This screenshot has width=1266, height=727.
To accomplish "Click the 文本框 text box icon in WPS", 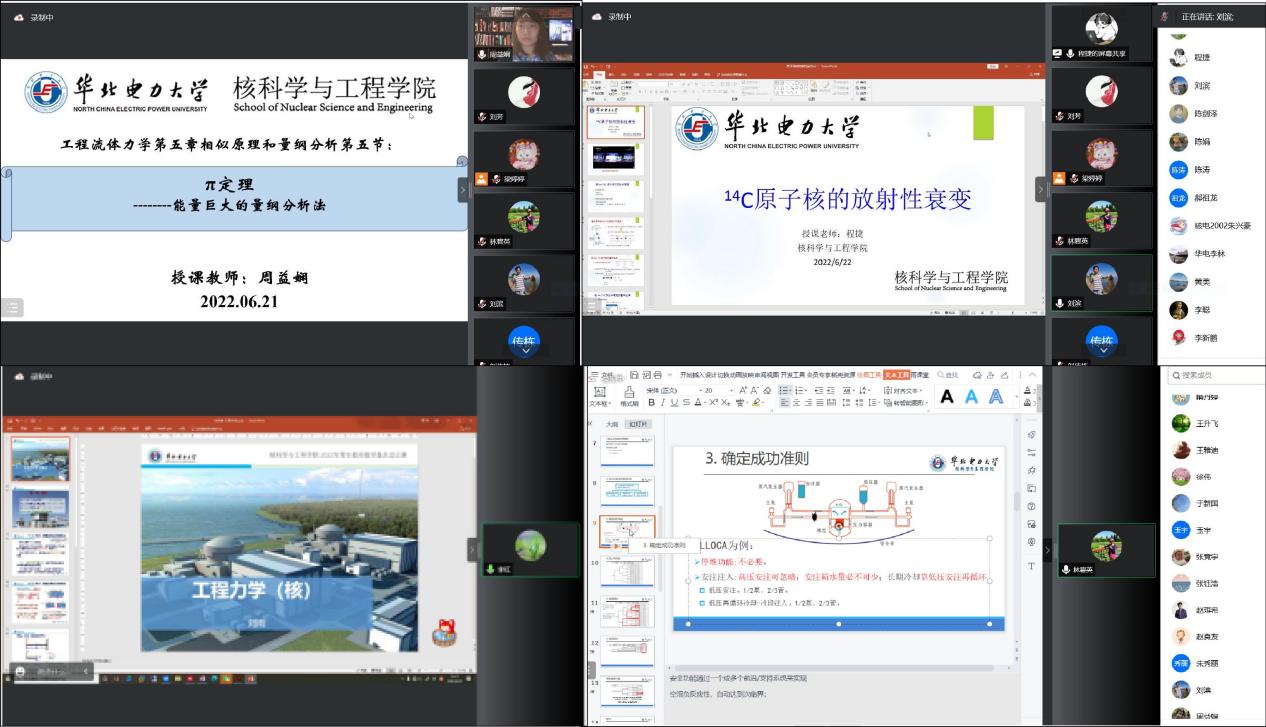I will pyautogui.click(x=599, y=393).
